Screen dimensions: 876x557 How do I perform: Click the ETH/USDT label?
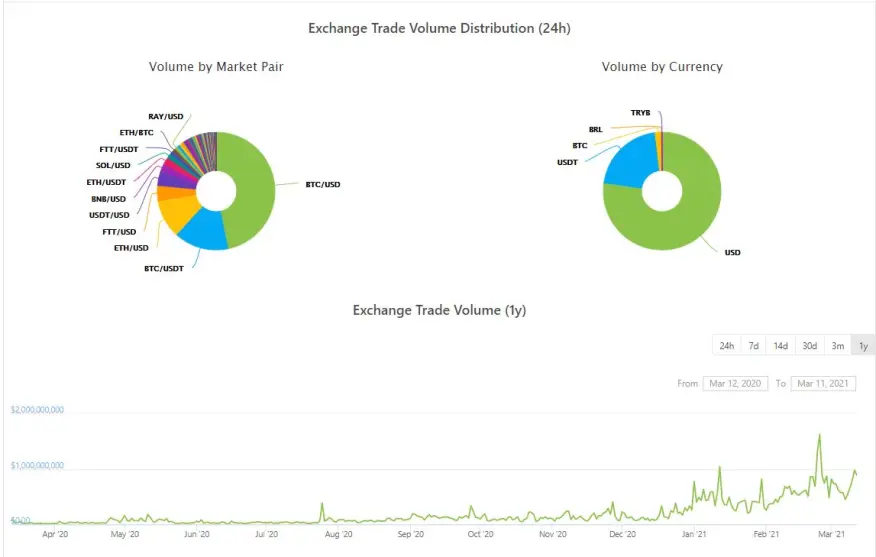[106, 182]
